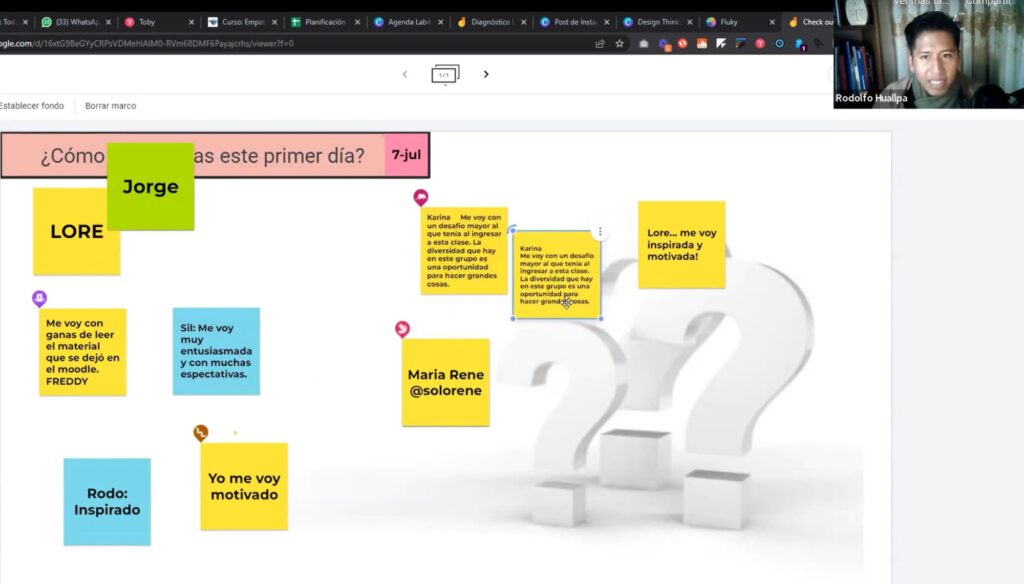Open three-dot menu on selected Karina note

click(600, 232)
